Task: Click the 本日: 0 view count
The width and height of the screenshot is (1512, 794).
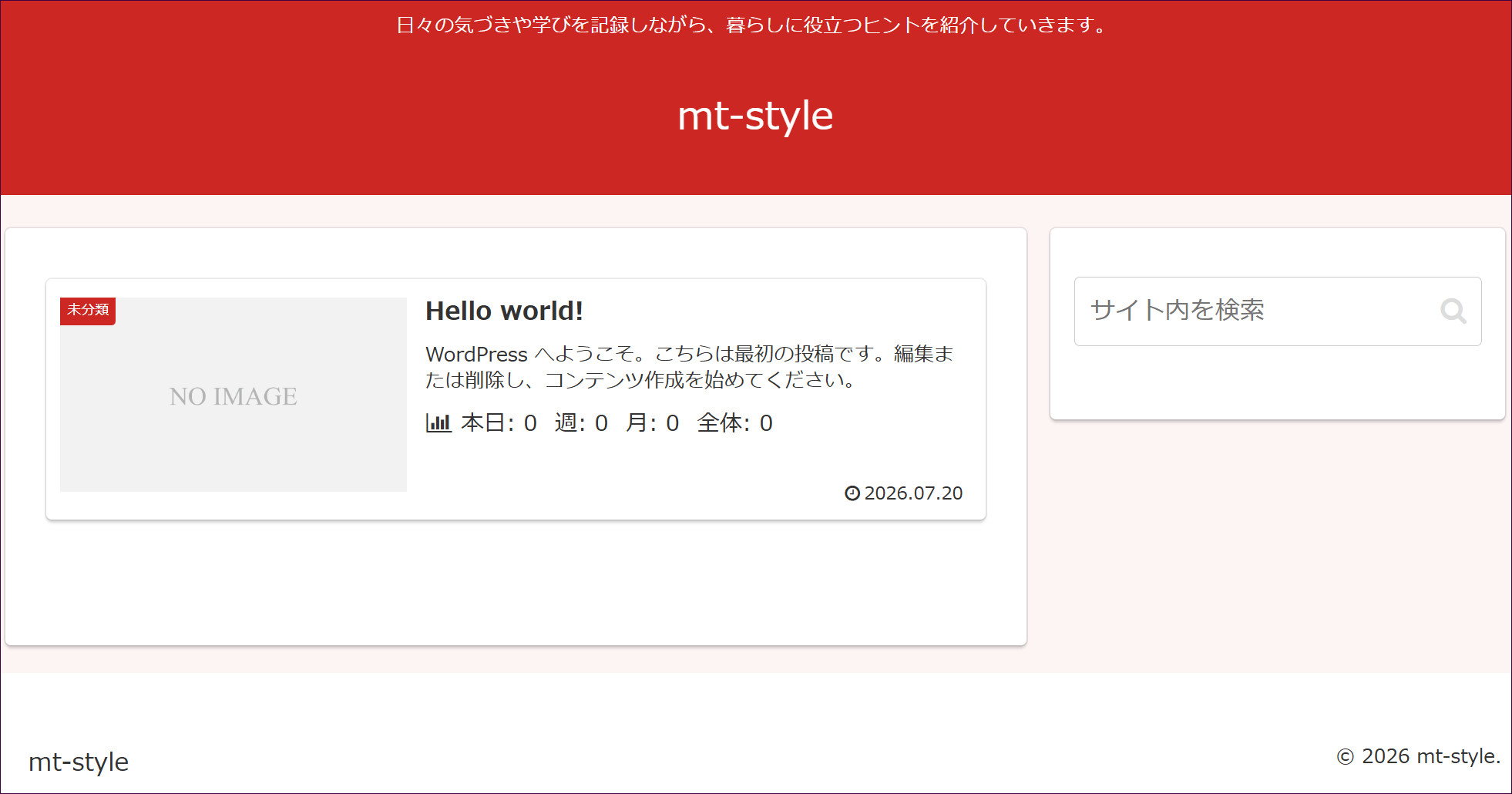Action: (499, 423)
